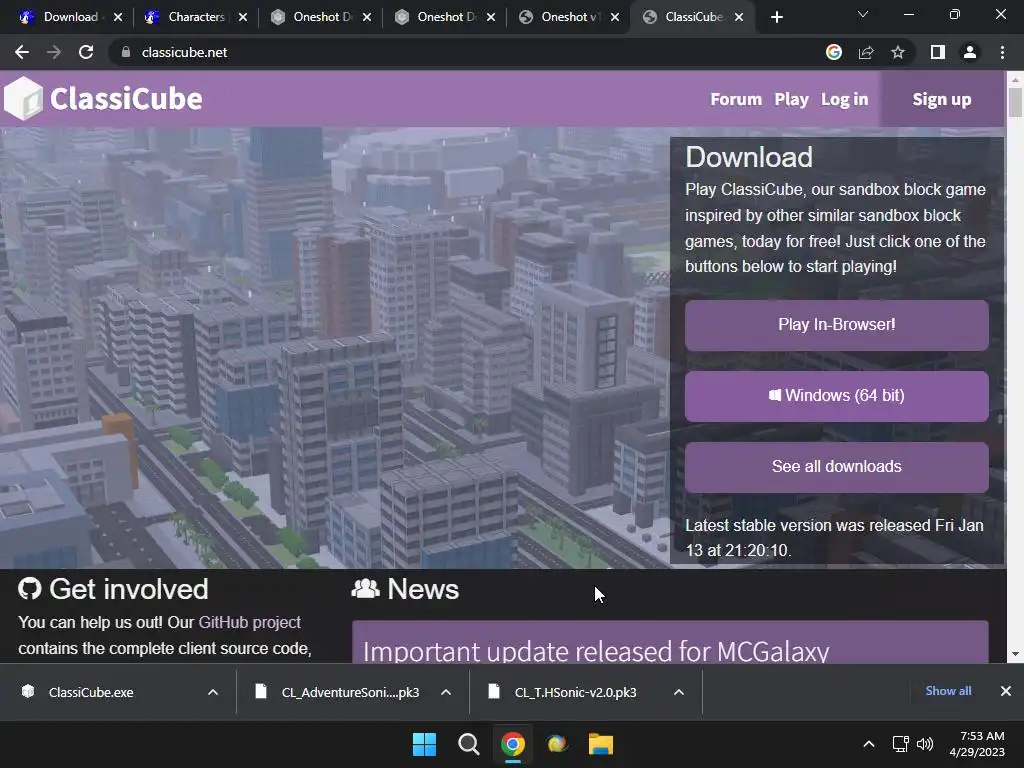1024x768 pixels.
Task: Show hidden system tray icons
Action: coord(869,744)
